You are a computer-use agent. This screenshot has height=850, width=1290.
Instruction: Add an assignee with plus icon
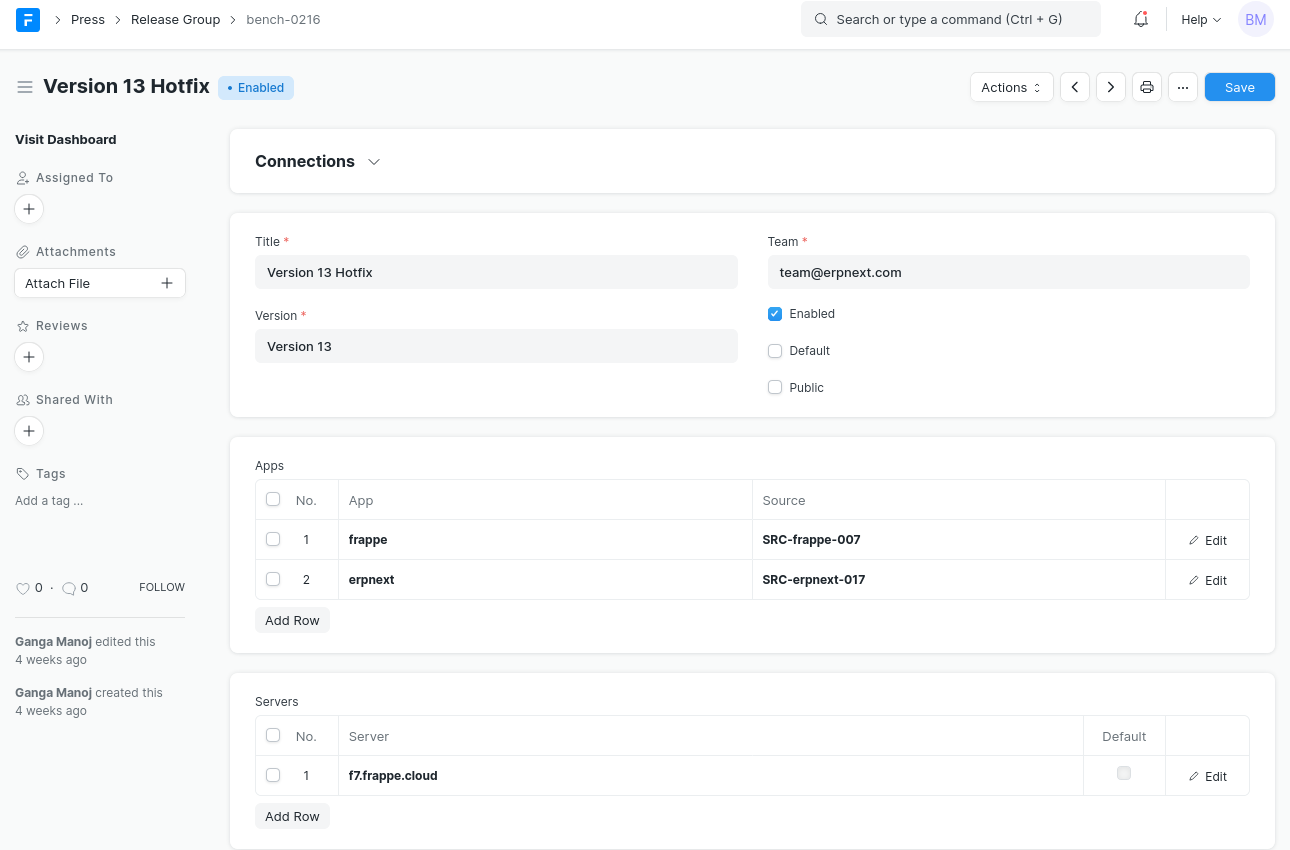tap(29, 209)
